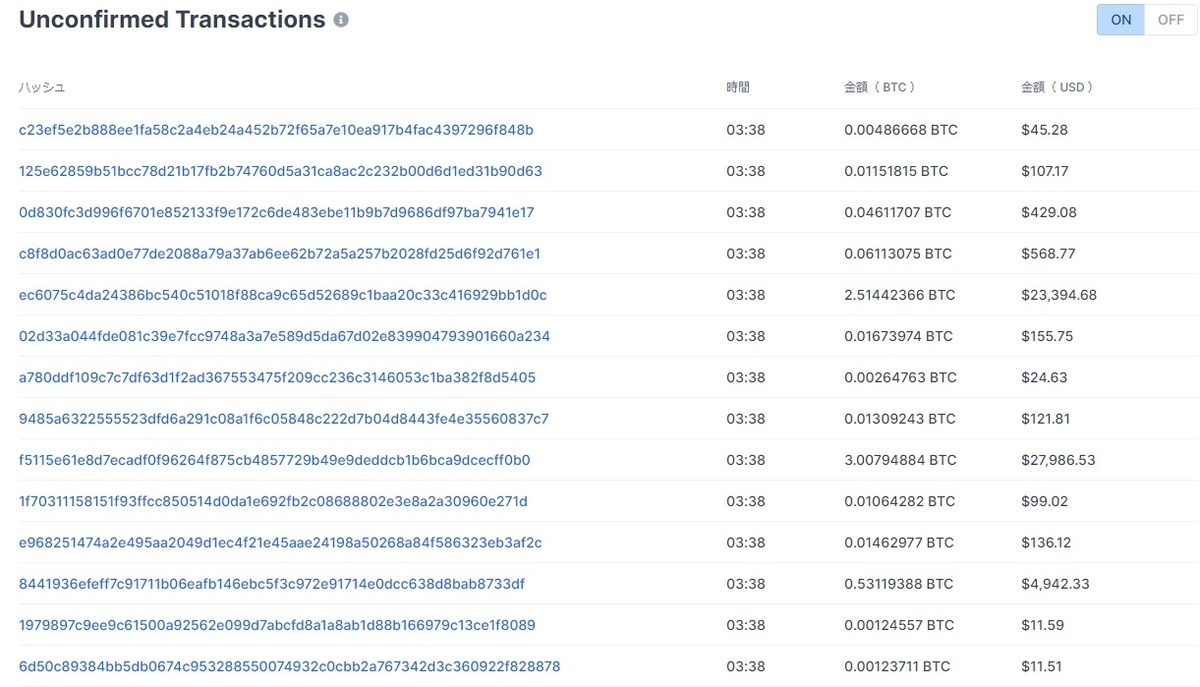The image size is (1200, 687).
Task: Open transaction hash starting with f5115e61e8d7
Action: (274, 460)
